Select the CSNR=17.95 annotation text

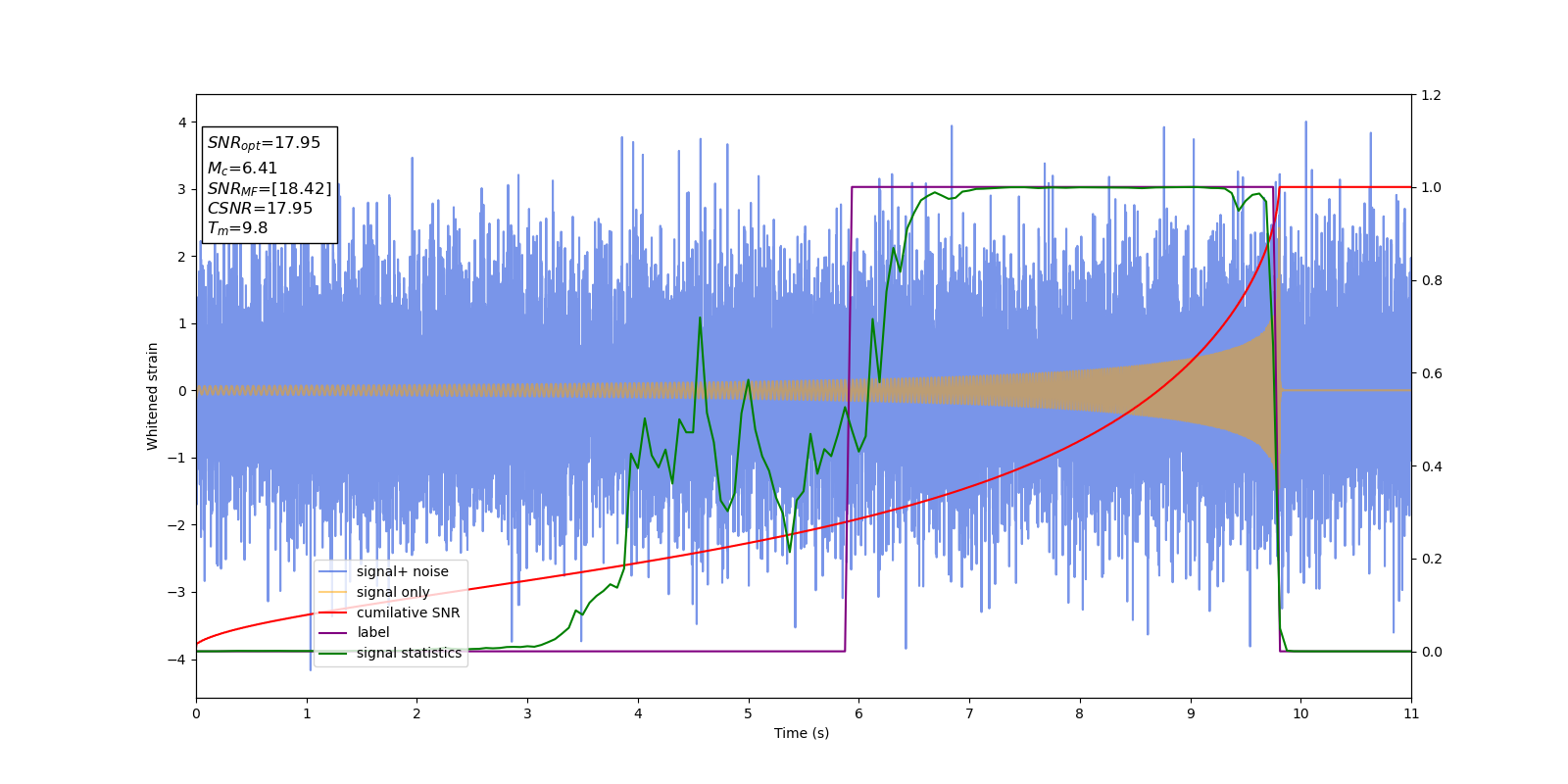pyautogui.click(x=260, y=209)
